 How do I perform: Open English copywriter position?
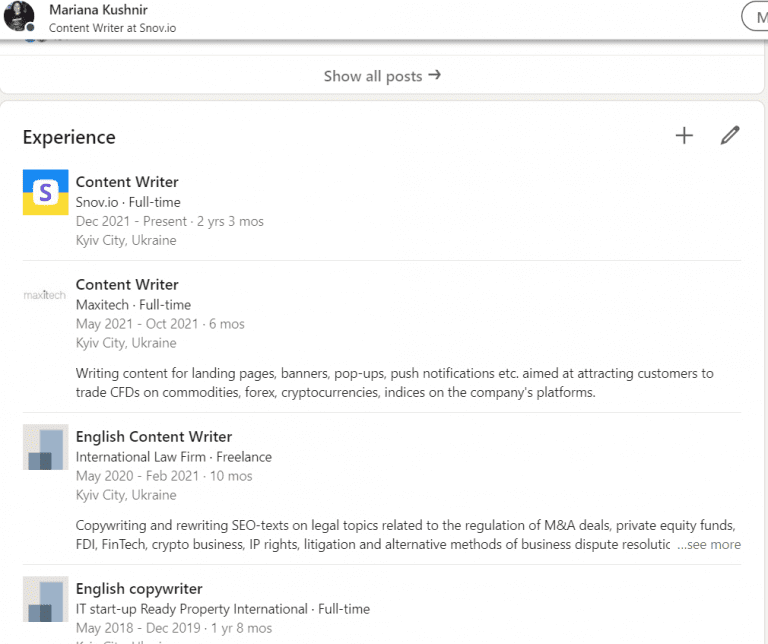[139, 589]
